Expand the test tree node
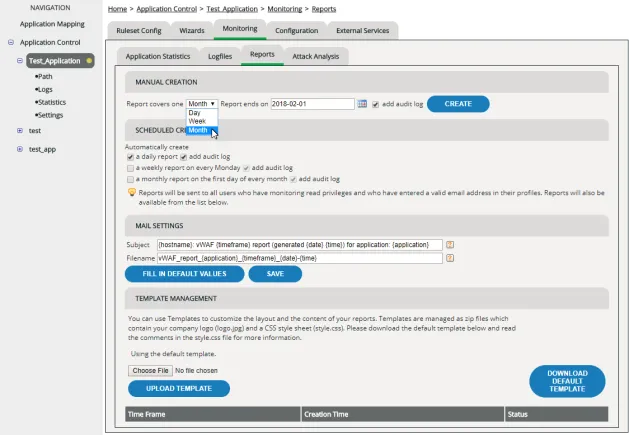This screenshot has height=435, width=629. [20, 130]
